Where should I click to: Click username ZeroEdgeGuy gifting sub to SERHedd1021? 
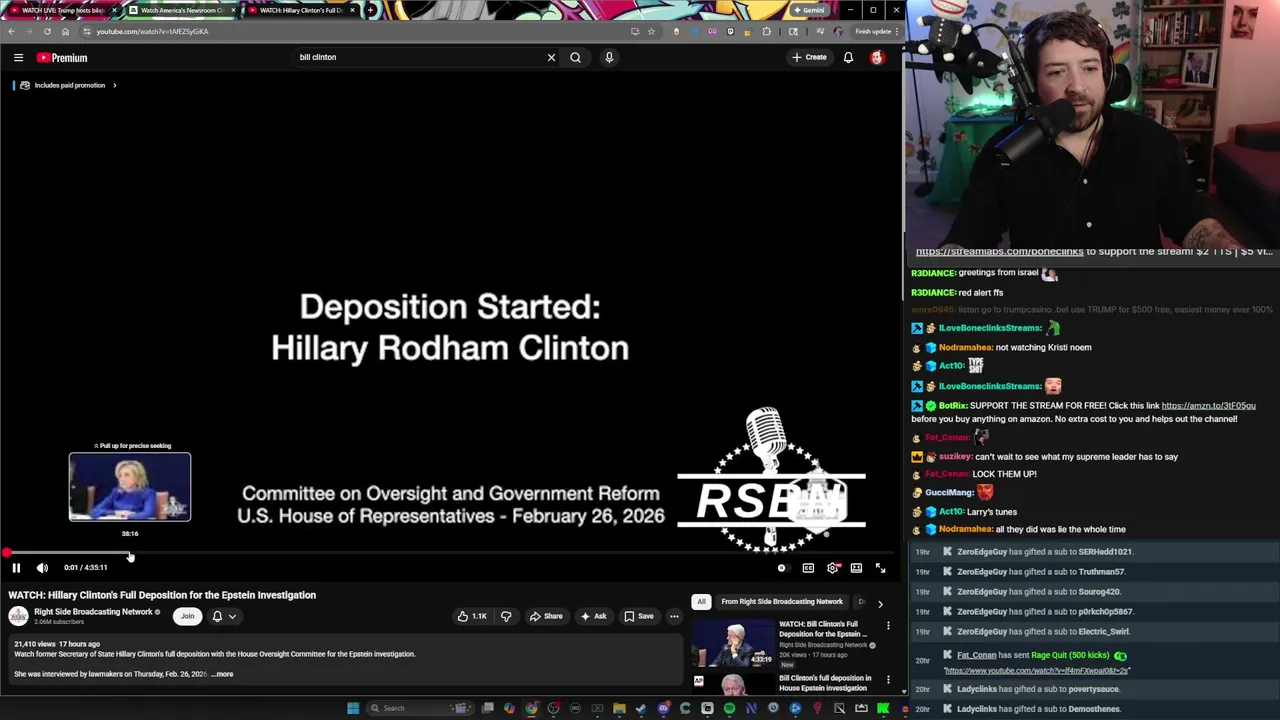tap(982, 552)
